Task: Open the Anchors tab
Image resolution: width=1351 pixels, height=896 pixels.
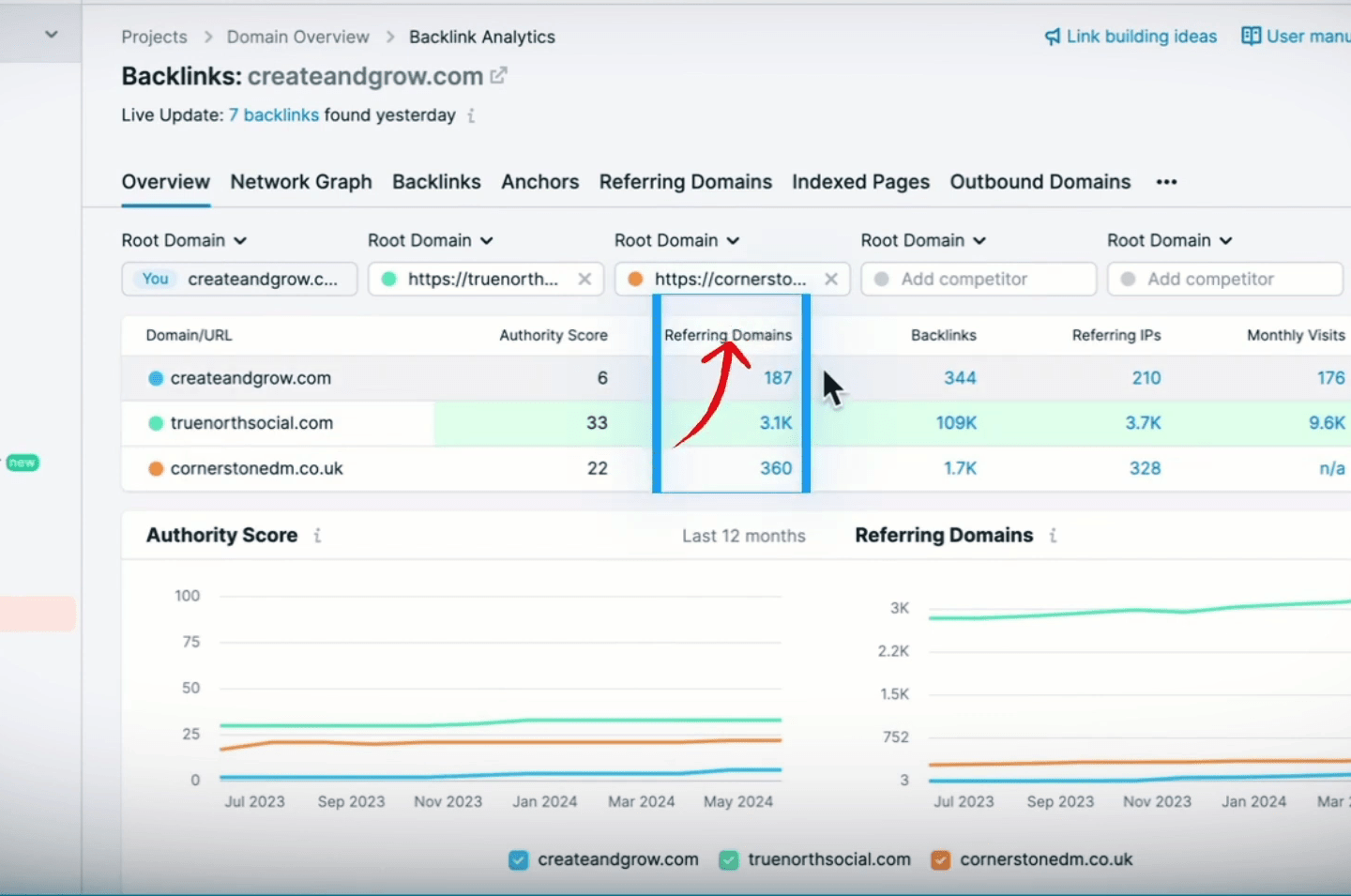Action: (x=540, y=182)
